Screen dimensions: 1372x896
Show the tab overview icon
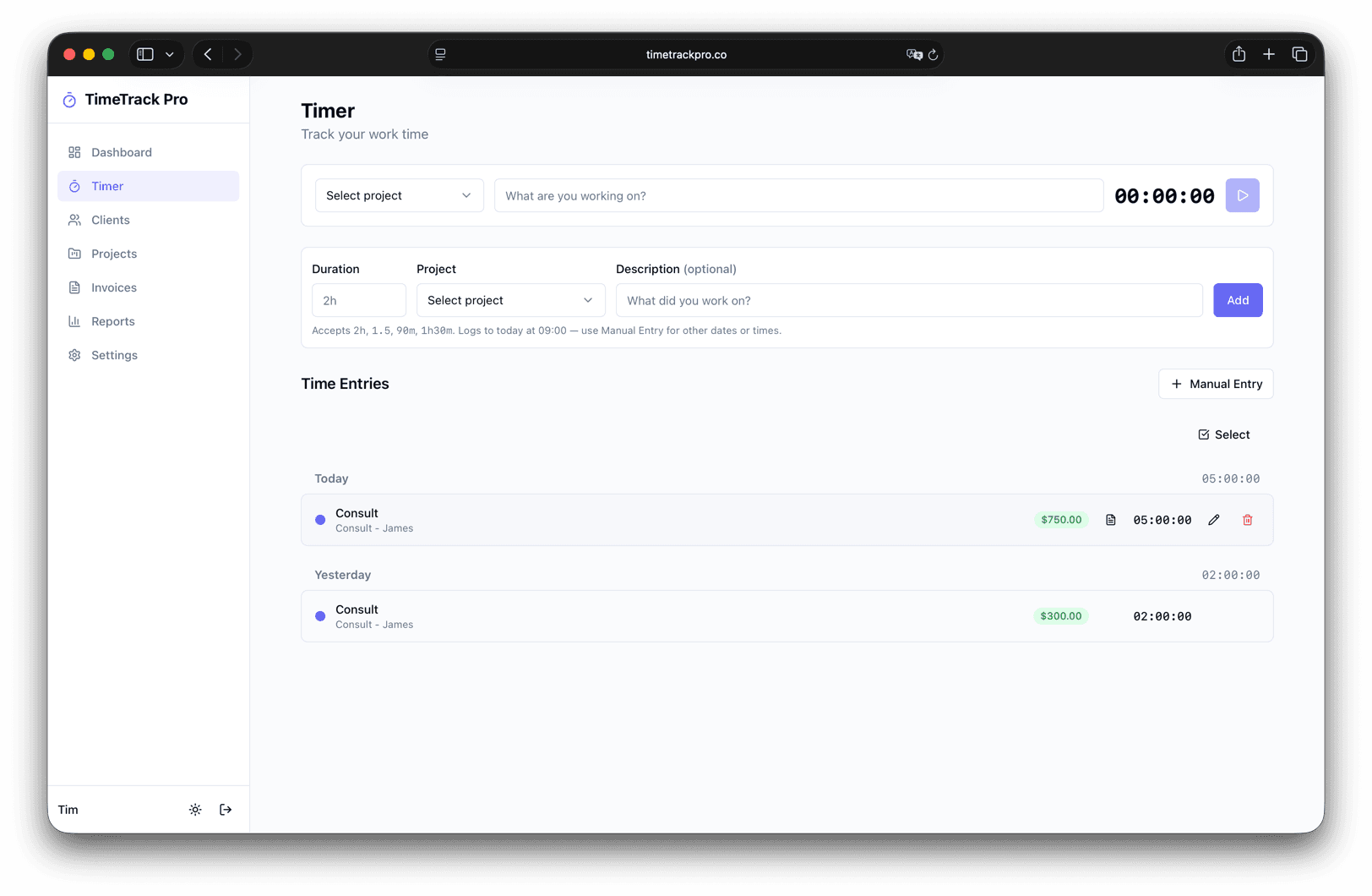coord(1299,54)
